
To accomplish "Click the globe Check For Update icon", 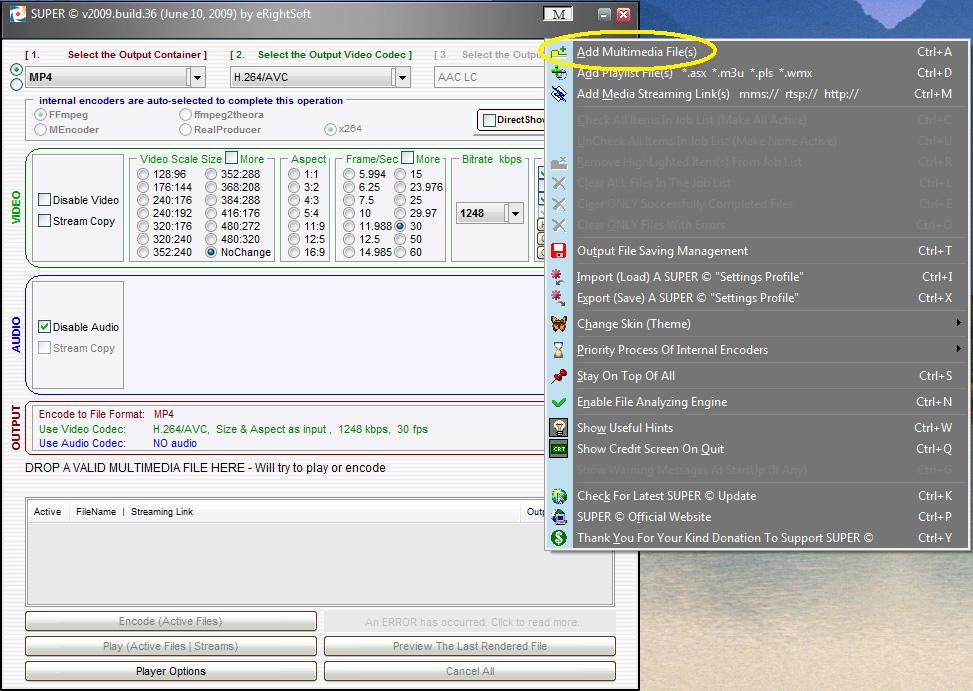I will [x=559, y=496].
